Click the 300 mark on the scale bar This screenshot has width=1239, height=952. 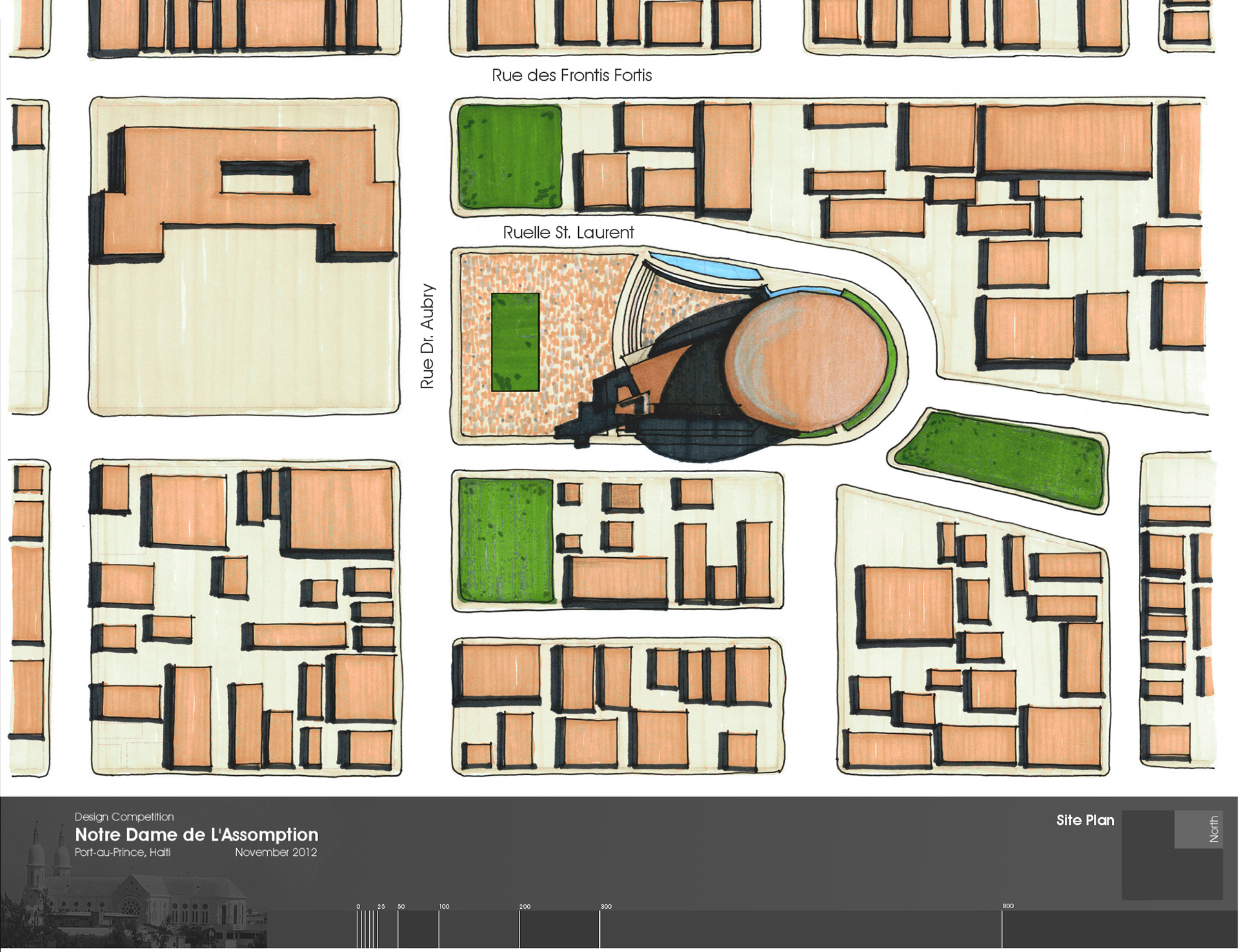(605, 907)
